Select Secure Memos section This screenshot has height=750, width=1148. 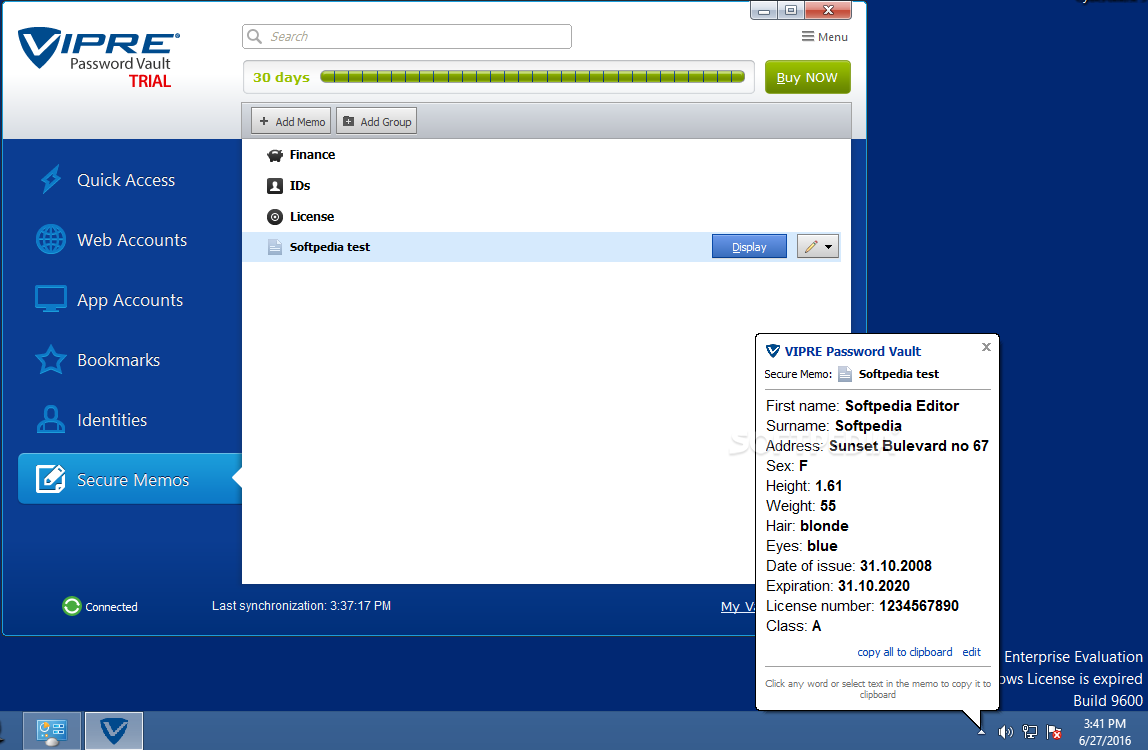click(x=130, y=479)
